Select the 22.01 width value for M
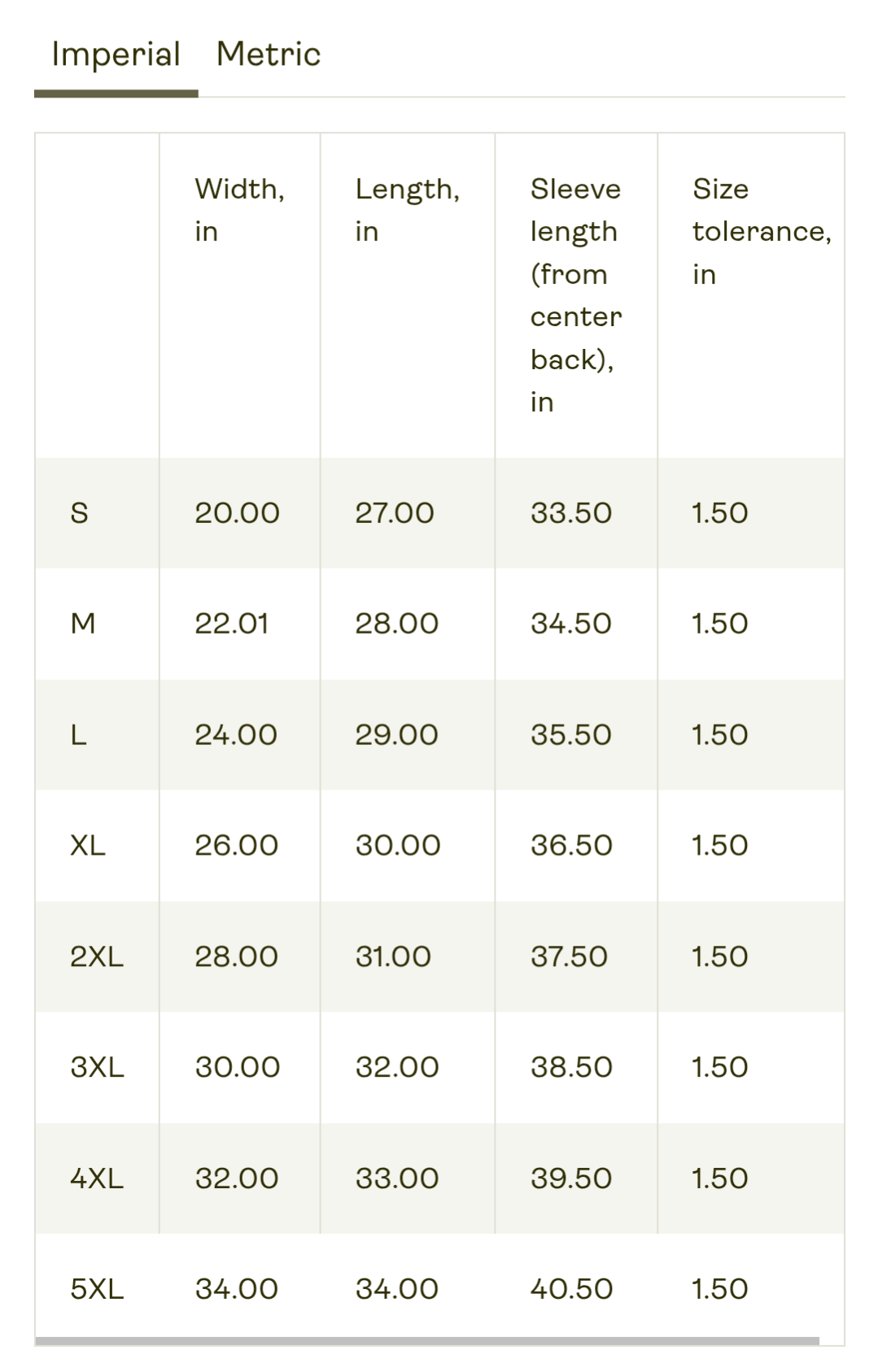 coord(232,624)
